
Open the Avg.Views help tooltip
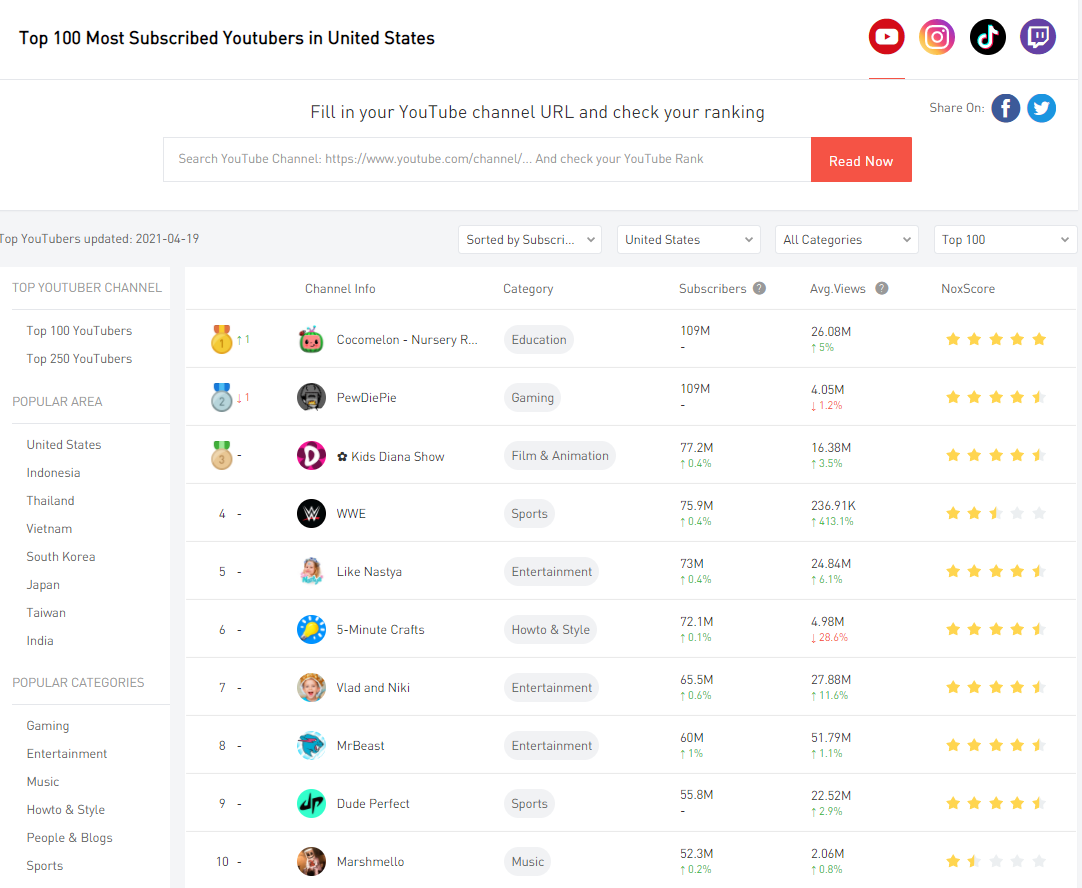881,288
